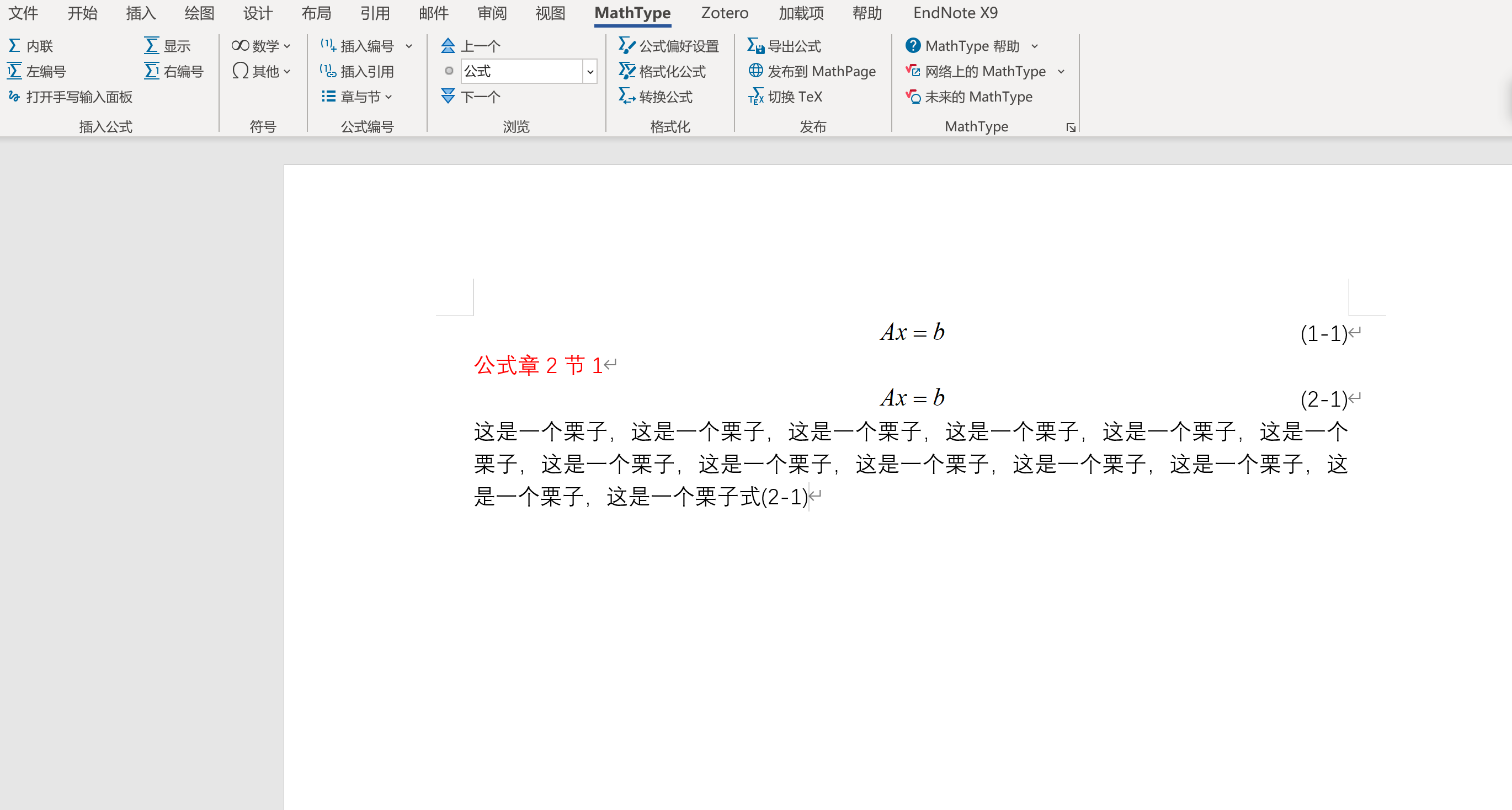This screenshot has width=1512, height=810.
Task: Open the References (引用) ribbon tab
Action: 375,13
